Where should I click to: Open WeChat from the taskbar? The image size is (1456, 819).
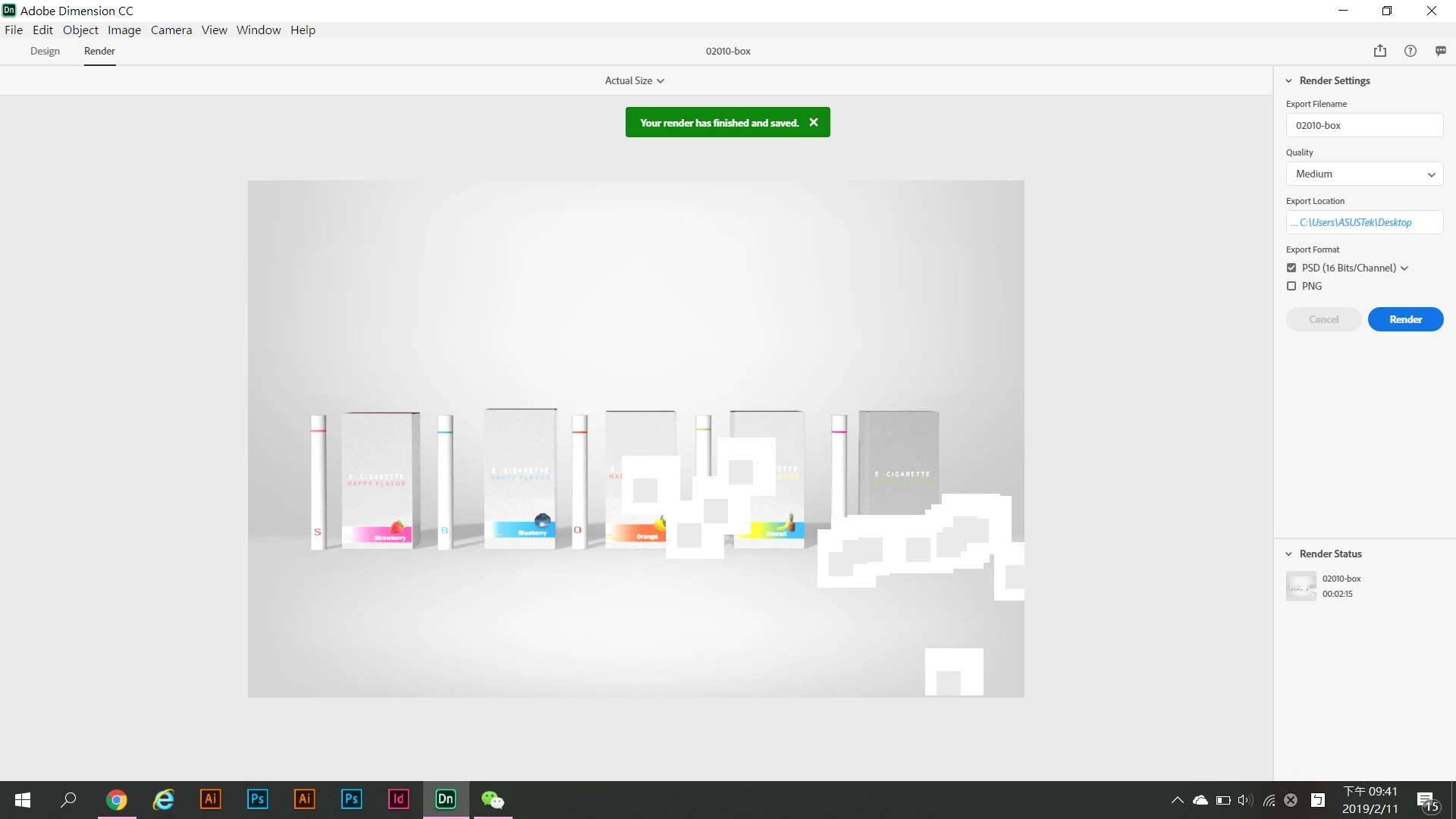492,799
